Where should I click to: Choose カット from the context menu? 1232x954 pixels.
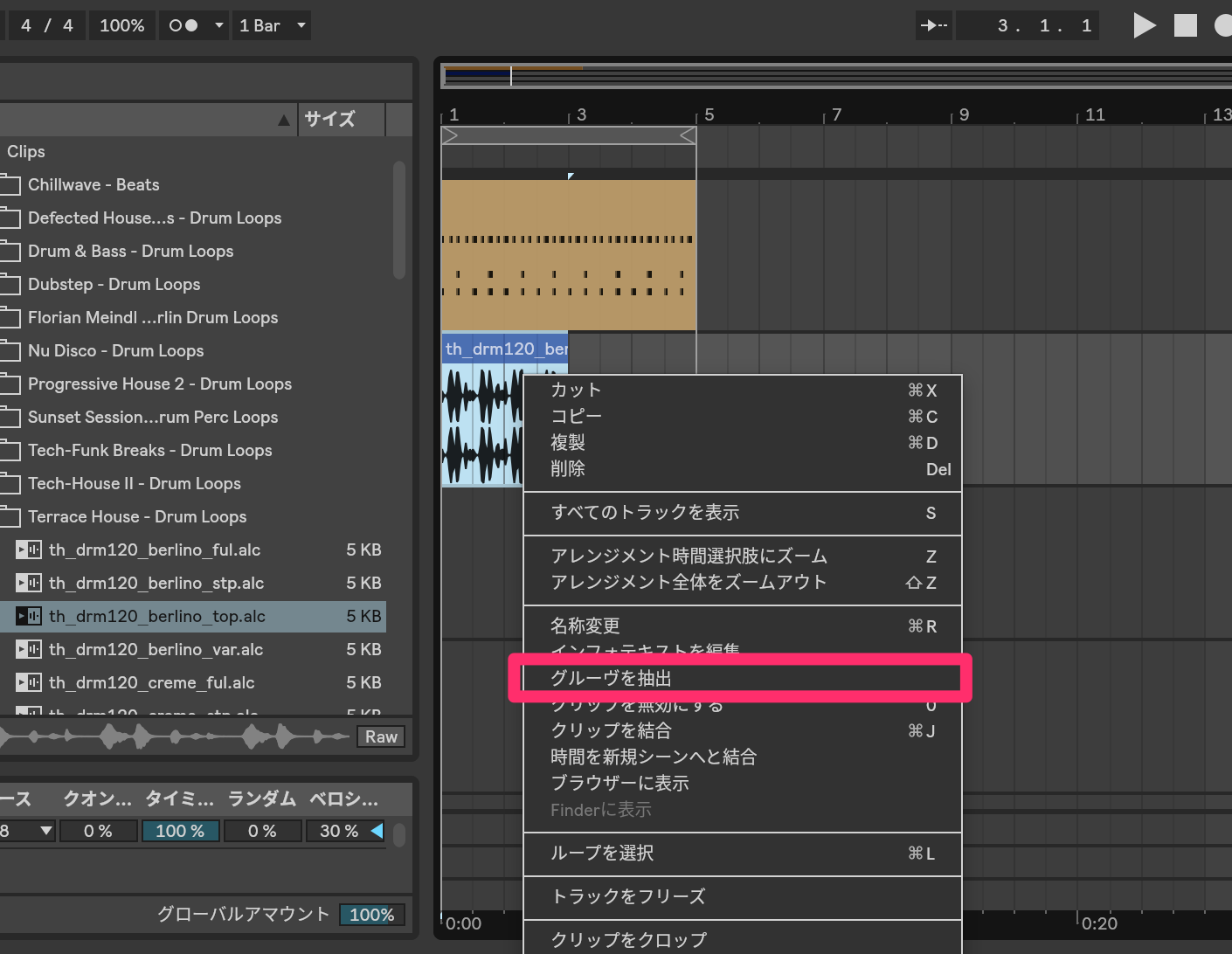743,391
